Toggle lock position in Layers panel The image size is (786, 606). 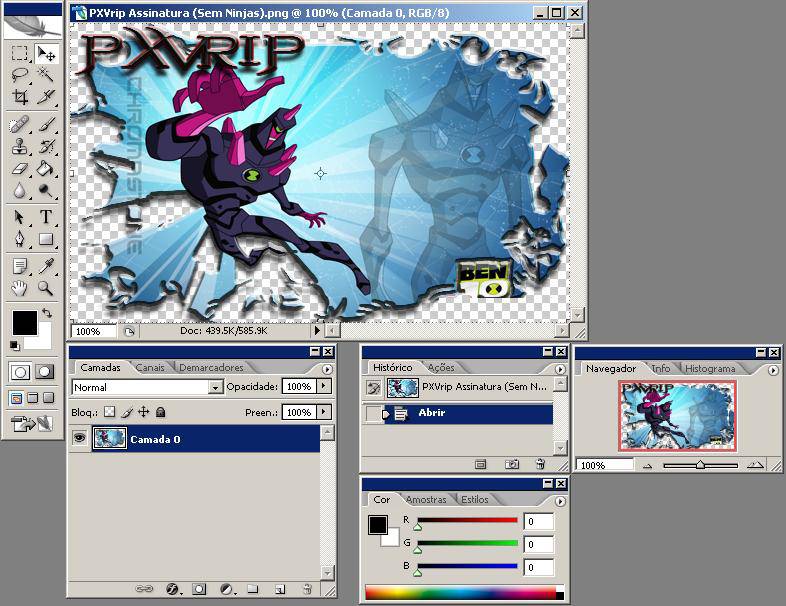pyautogui.click(x=144, y=412)
